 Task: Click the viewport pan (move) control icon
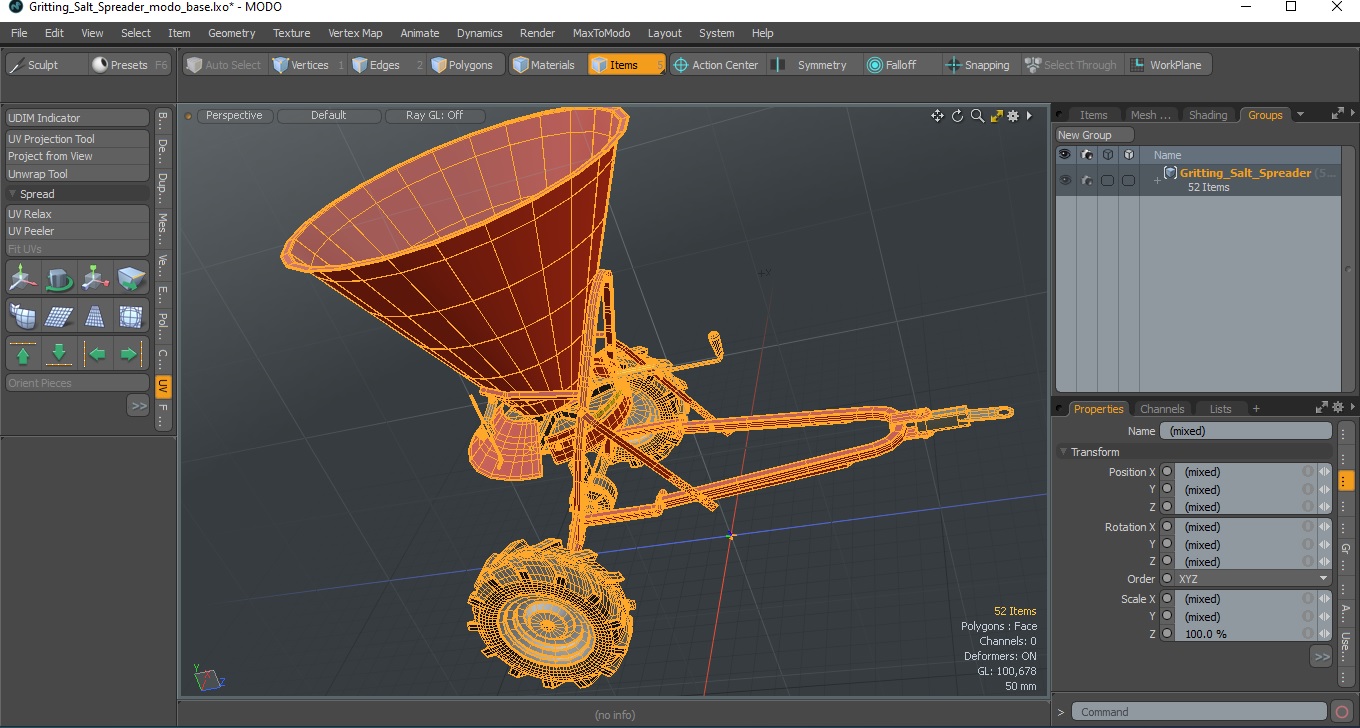click(x=937, y=116)
